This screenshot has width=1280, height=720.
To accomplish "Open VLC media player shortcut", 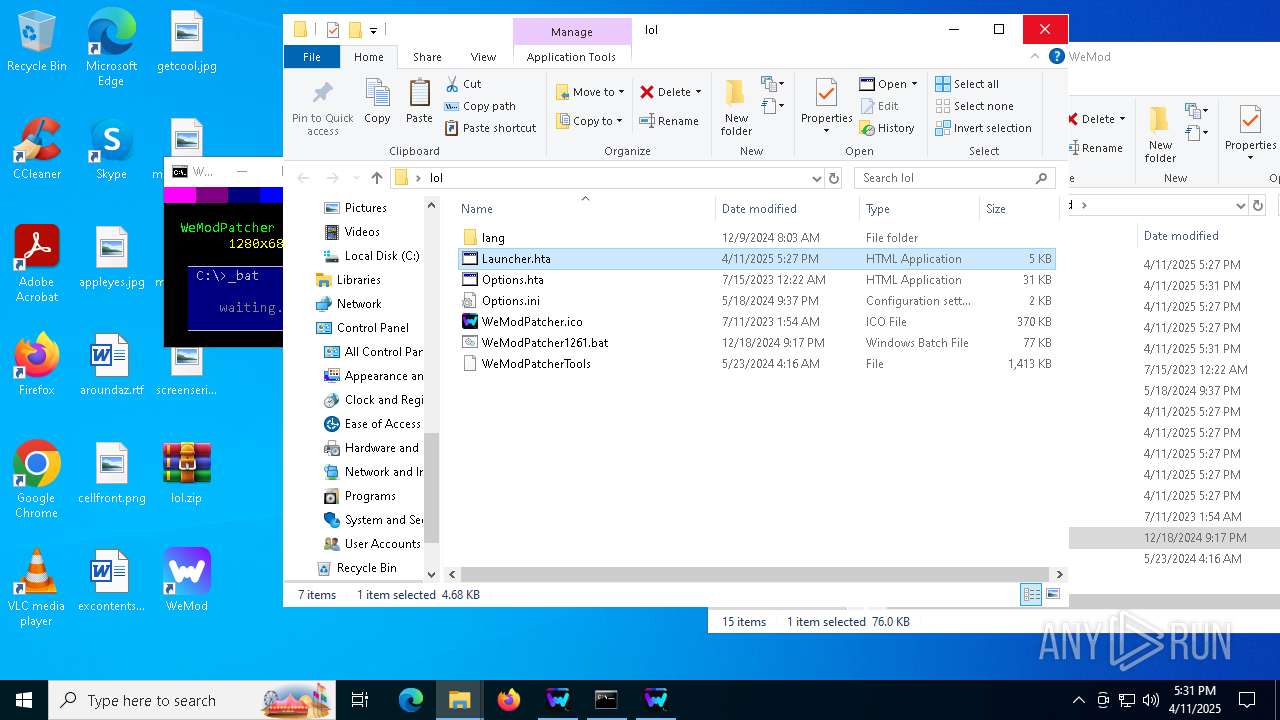I will click(x=37, y=588).
